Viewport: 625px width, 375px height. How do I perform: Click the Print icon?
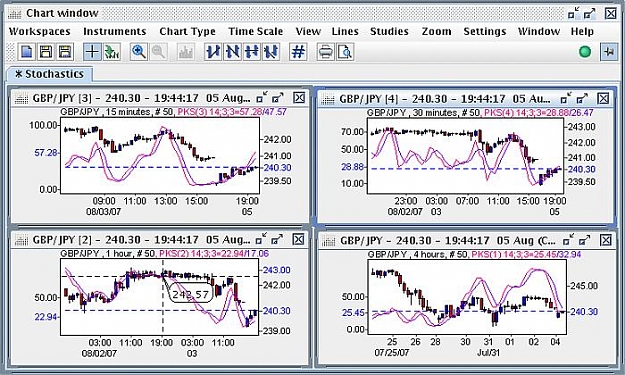pos(326,52)
